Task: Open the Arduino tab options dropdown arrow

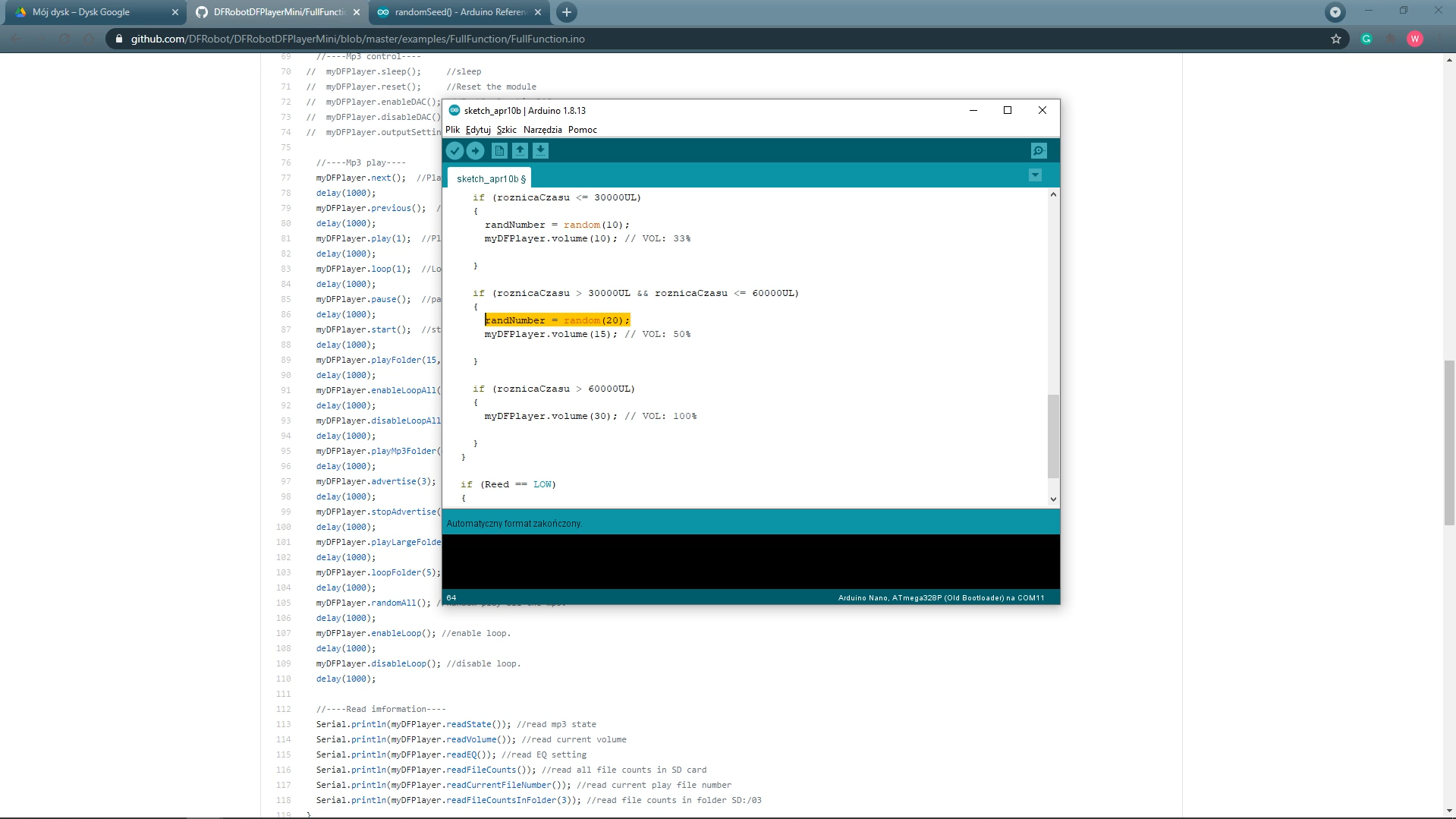Action: (1035, 175)
